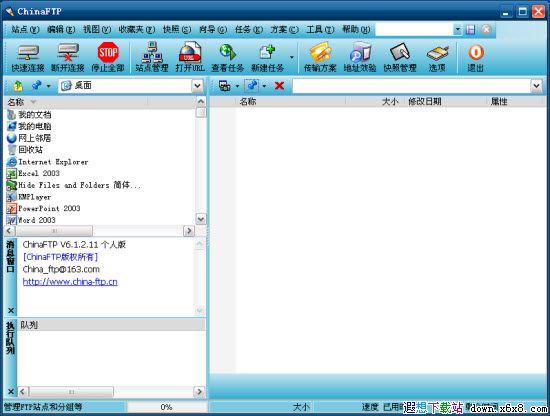Image resolution: width=550 pixels, height=416 pixels.
Task: Click the local pane pin icon
Action: click(x=36, y=85)
